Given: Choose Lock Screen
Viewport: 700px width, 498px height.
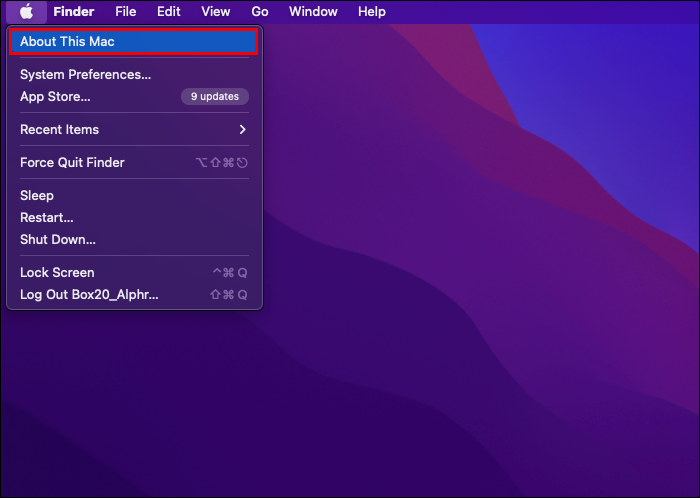Looking at the screenshot, I should 133,273.
